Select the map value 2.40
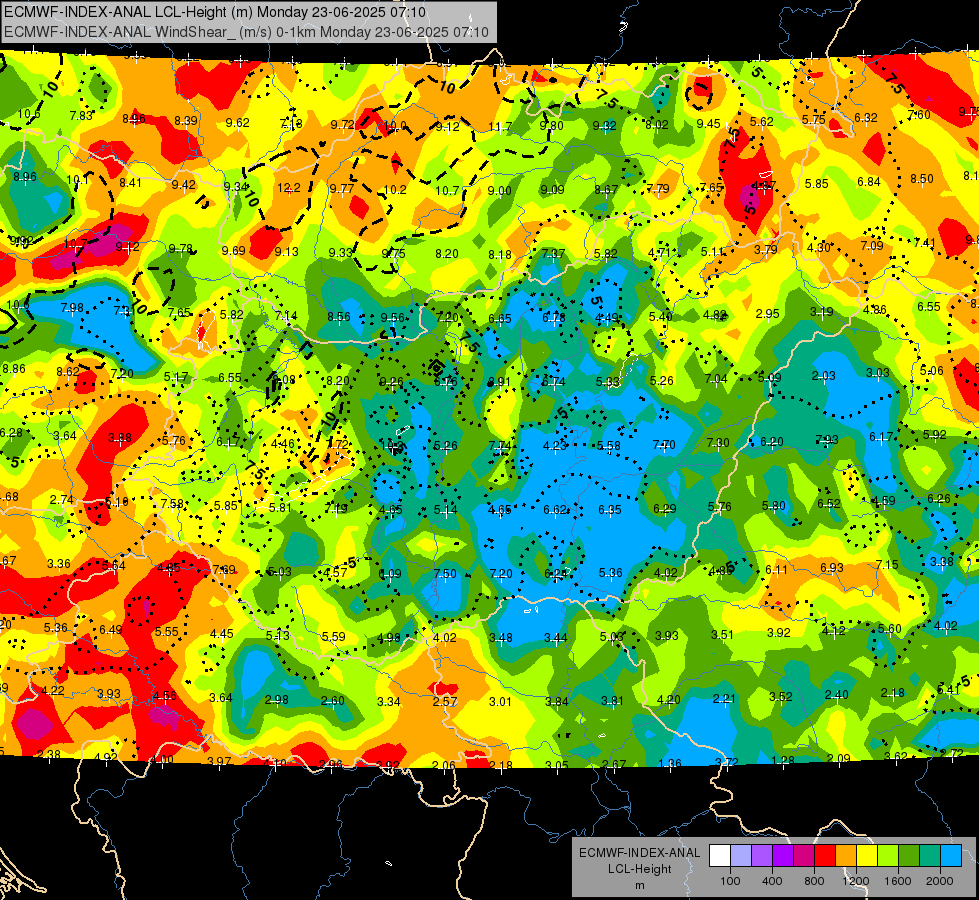This screenshot has height=900, width=979. pyautogui.click(x=837, y=695)
